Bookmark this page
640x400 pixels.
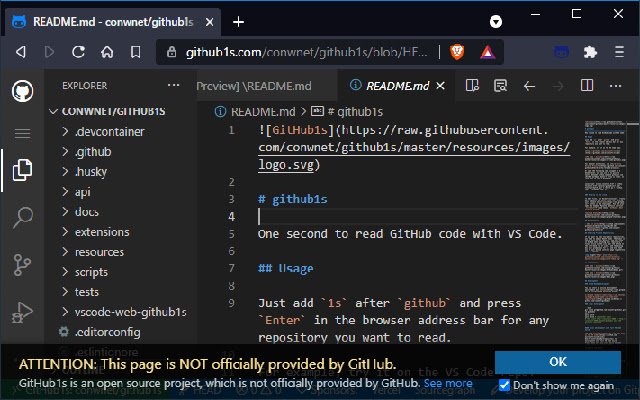(136, 52)
